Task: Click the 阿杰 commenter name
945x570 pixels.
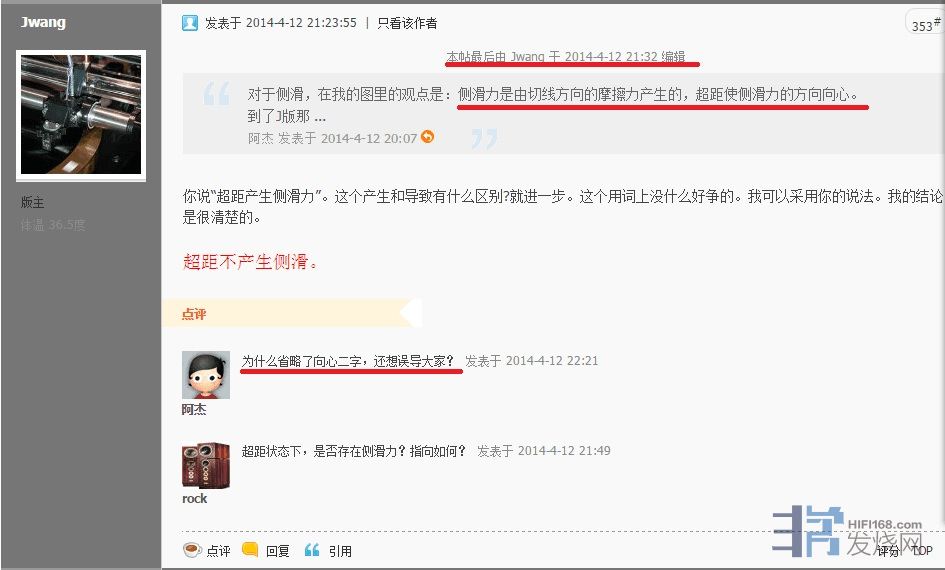Action: [x=194, y=410]
